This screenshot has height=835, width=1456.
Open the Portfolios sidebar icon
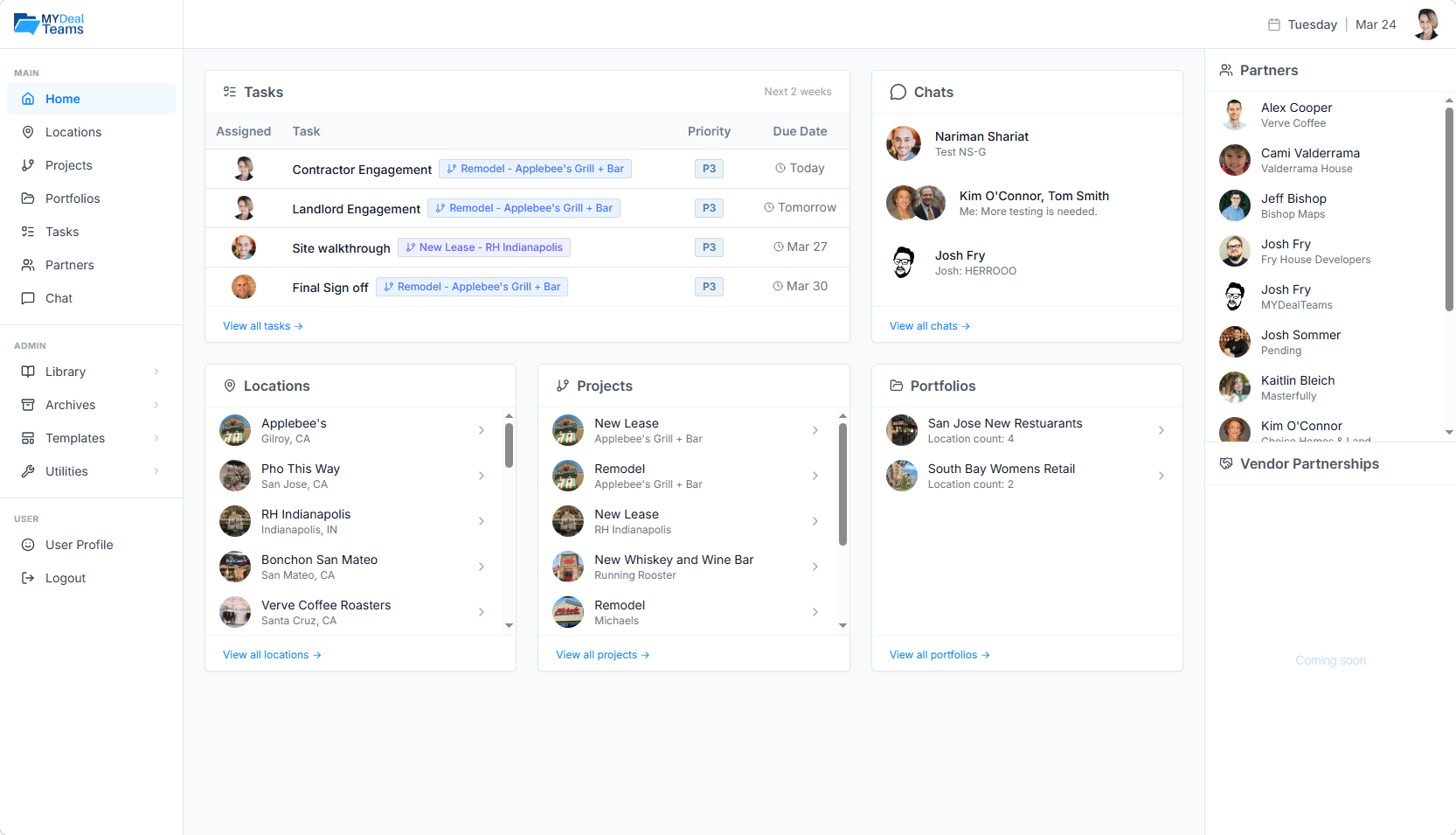coord(29,198)
